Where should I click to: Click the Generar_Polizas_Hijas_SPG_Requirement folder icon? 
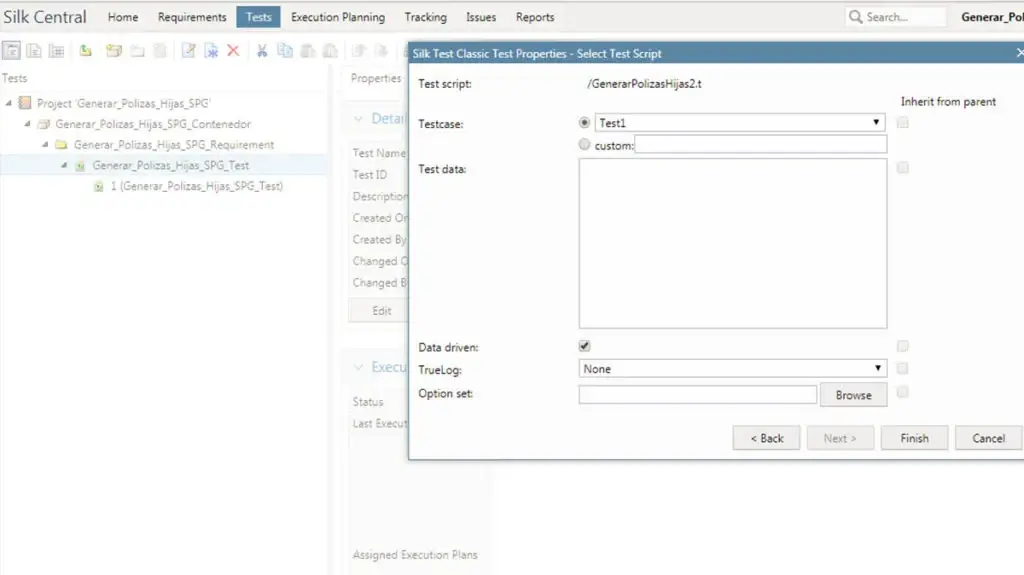61,144
